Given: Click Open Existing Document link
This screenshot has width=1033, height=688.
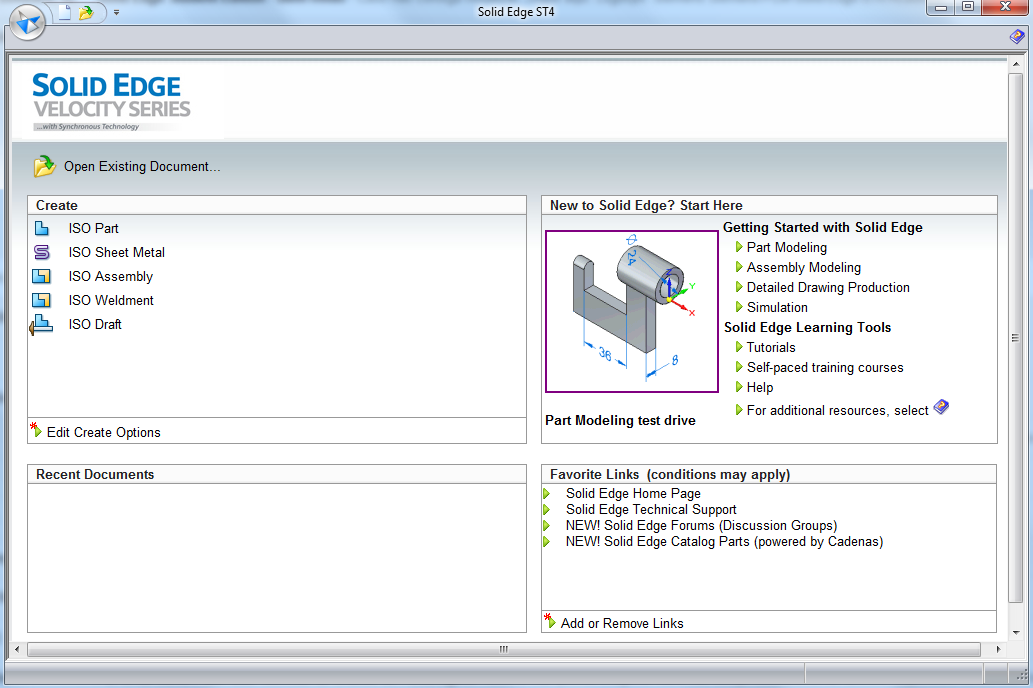Looking at the screenshot, I should pos(141,166).
